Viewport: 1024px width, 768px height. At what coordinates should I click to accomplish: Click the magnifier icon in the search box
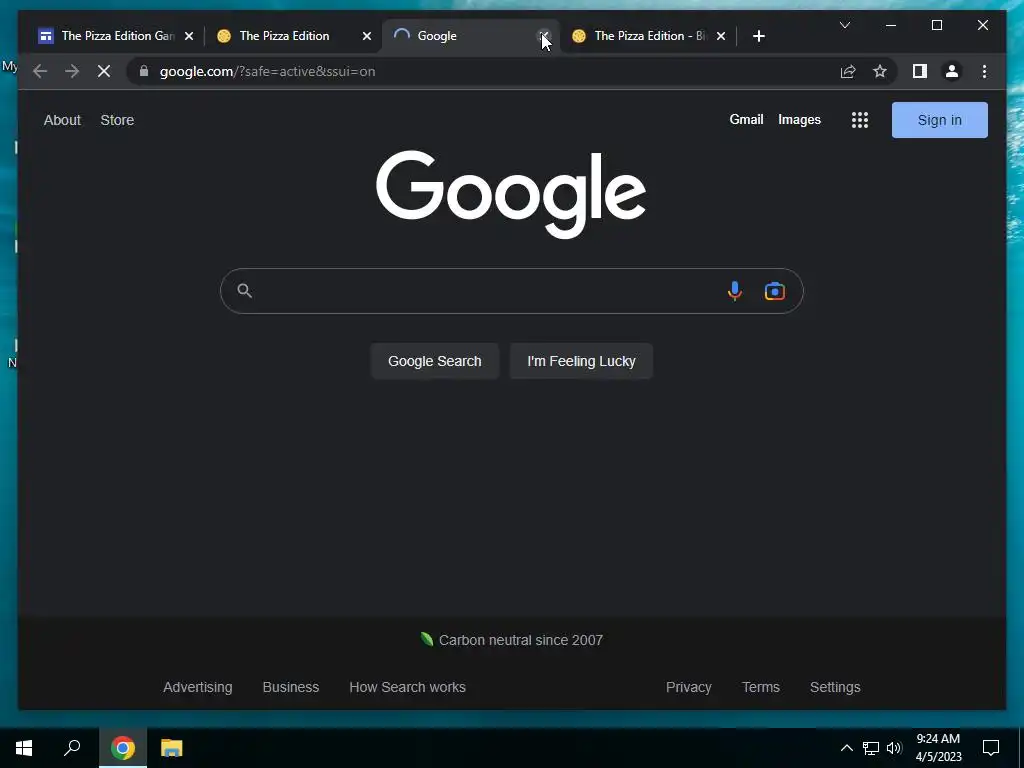[x=244, y=291]
